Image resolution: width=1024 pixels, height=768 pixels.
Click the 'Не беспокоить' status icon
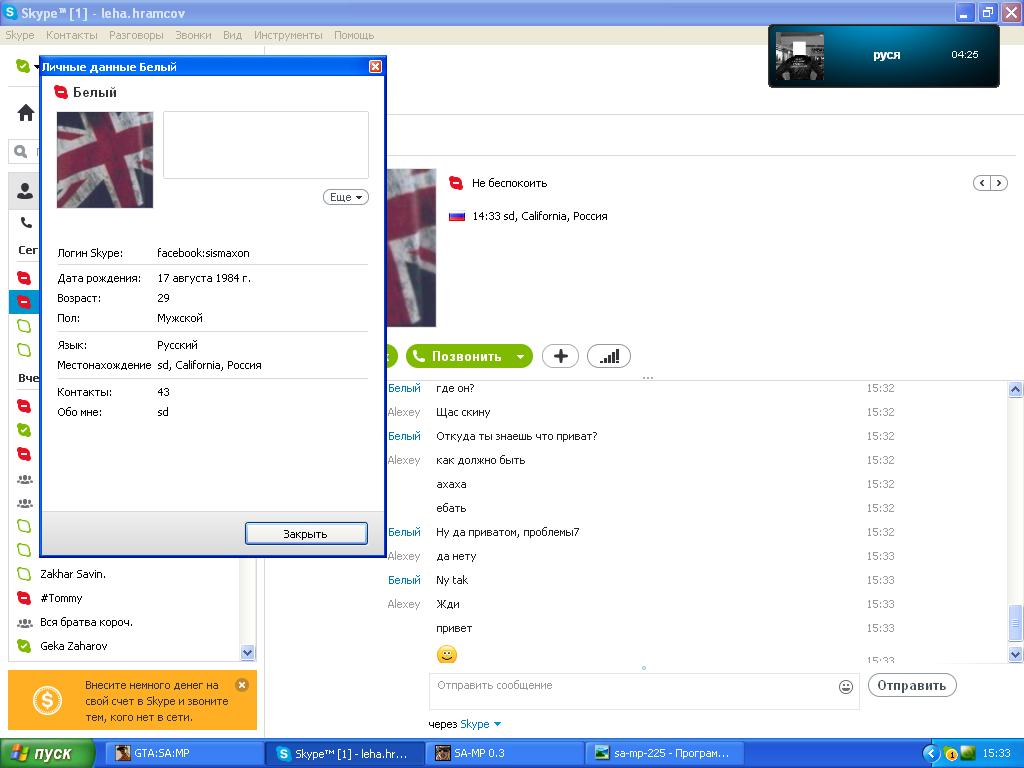point(456,184)
